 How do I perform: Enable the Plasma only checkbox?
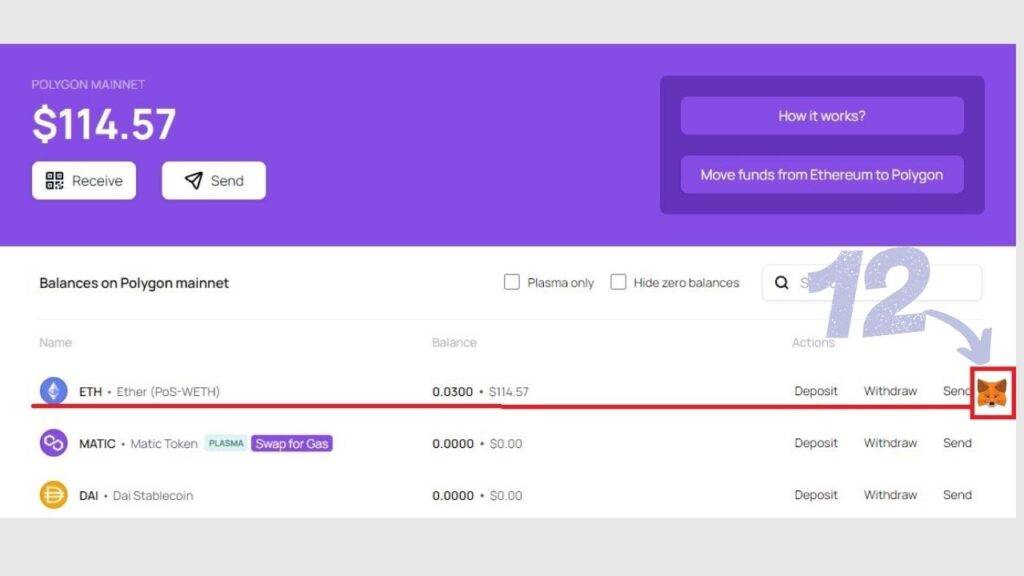512,282
